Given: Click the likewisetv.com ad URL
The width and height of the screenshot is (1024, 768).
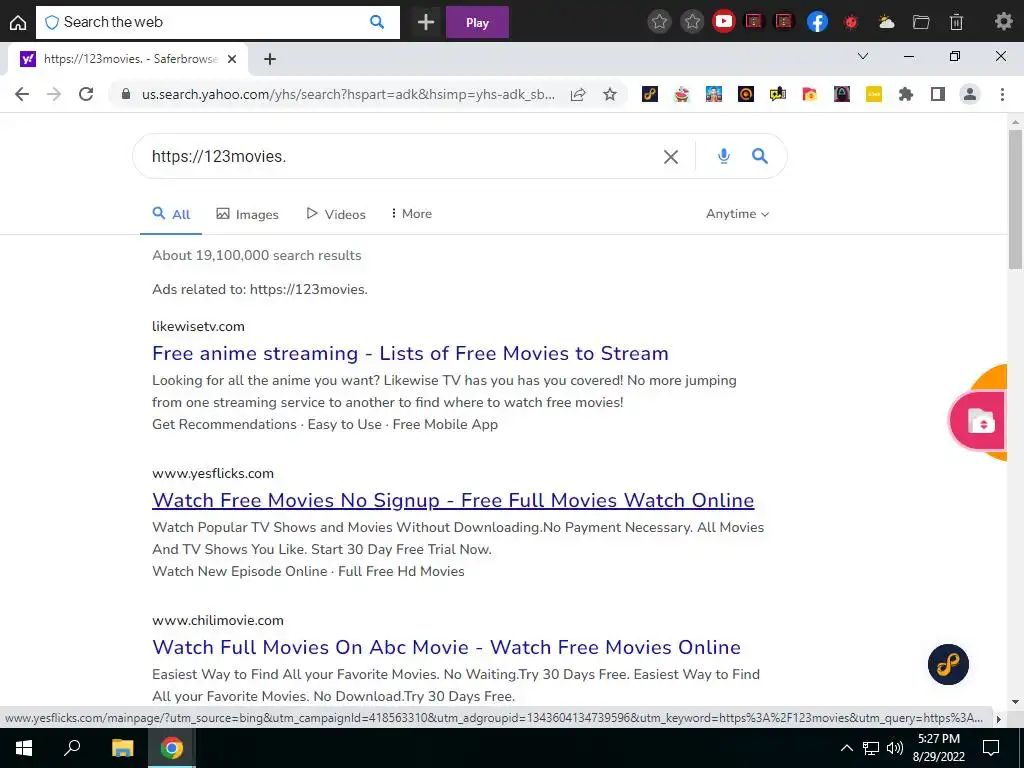Looking at the screenshot, I should (x=199, y=327).
